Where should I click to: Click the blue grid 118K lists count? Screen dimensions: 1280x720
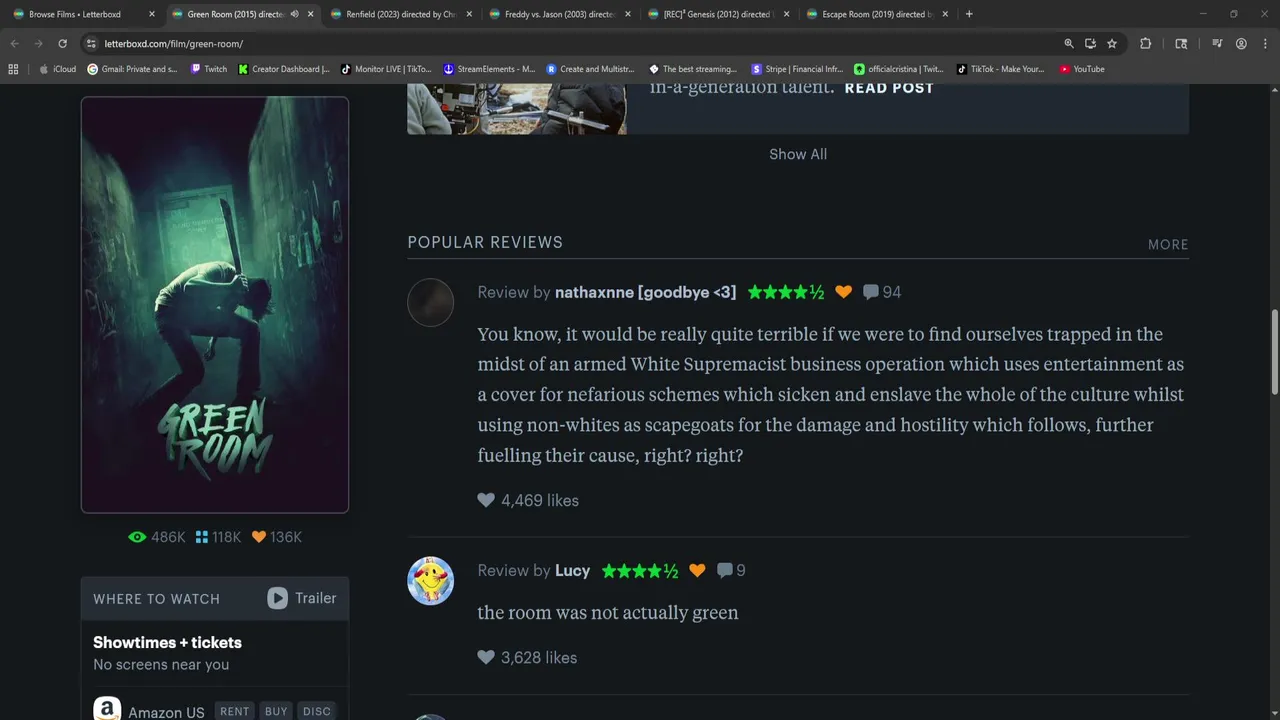point(218,537)
